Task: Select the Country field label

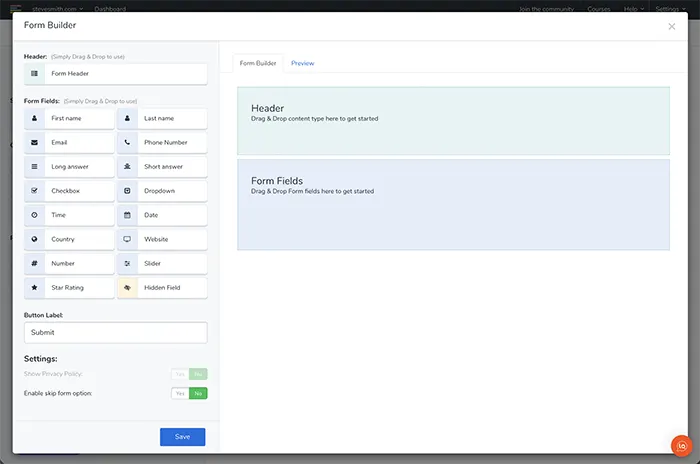Action: point(63,239)
